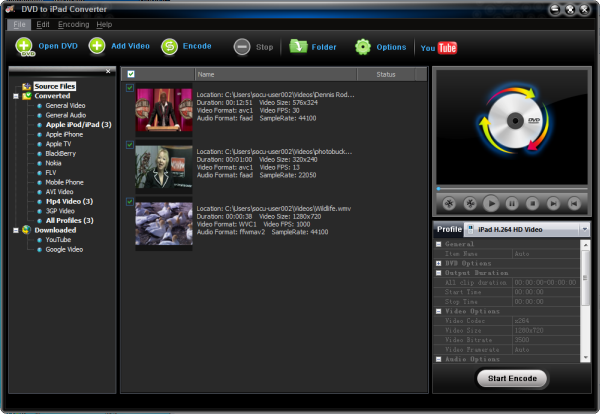Select All Profiles (3) category

point(70,220)
